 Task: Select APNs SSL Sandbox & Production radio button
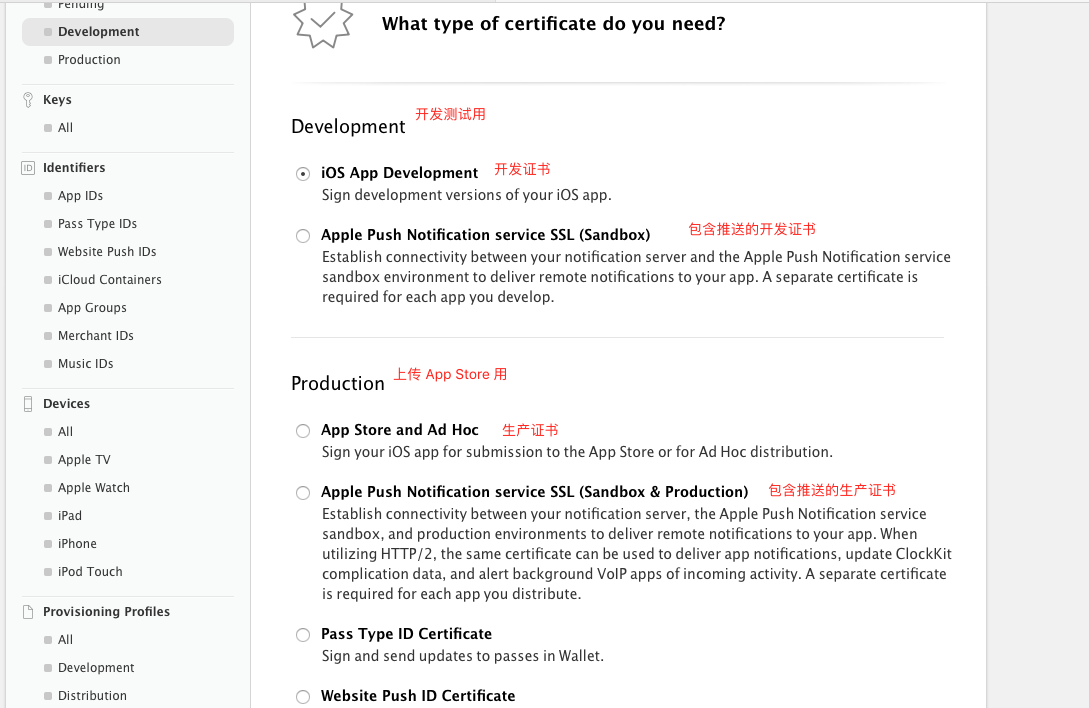(x=303, y=493)
